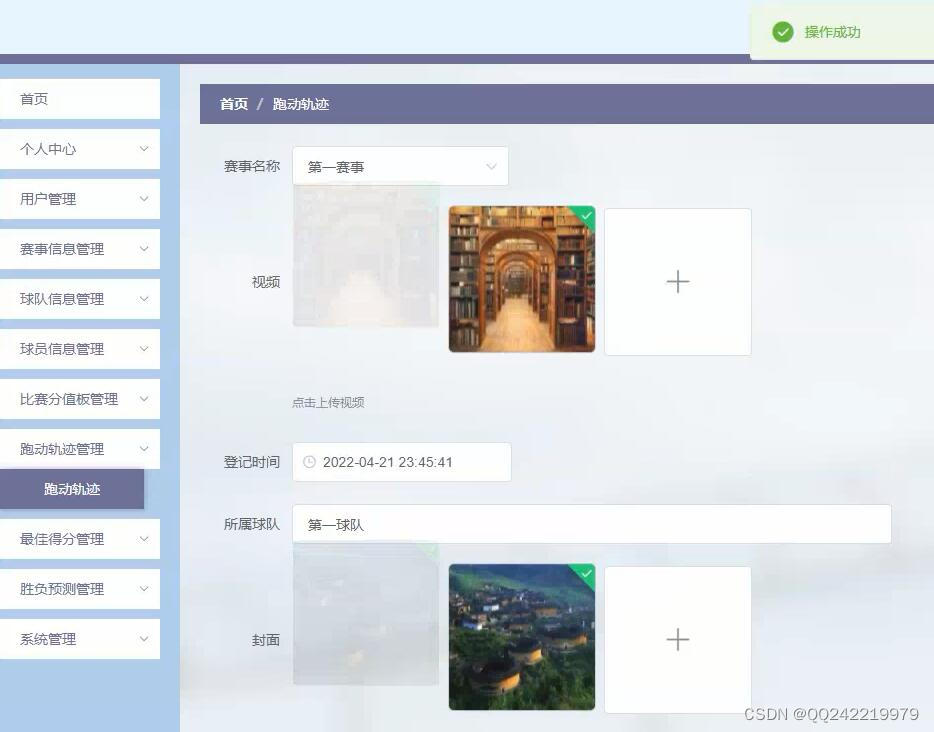
Task: Click the 所属球队 input with 第一球队
Action: pos(591,524)
